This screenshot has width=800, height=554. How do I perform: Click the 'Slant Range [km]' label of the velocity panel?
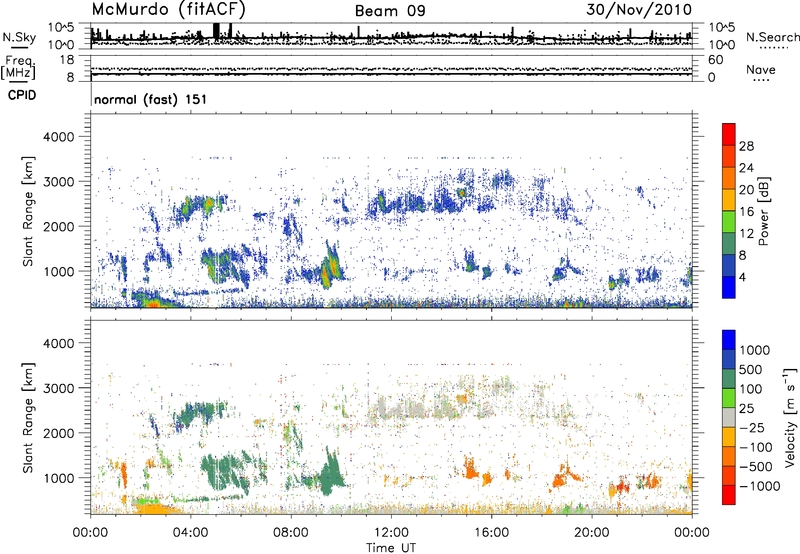[28, 418]
